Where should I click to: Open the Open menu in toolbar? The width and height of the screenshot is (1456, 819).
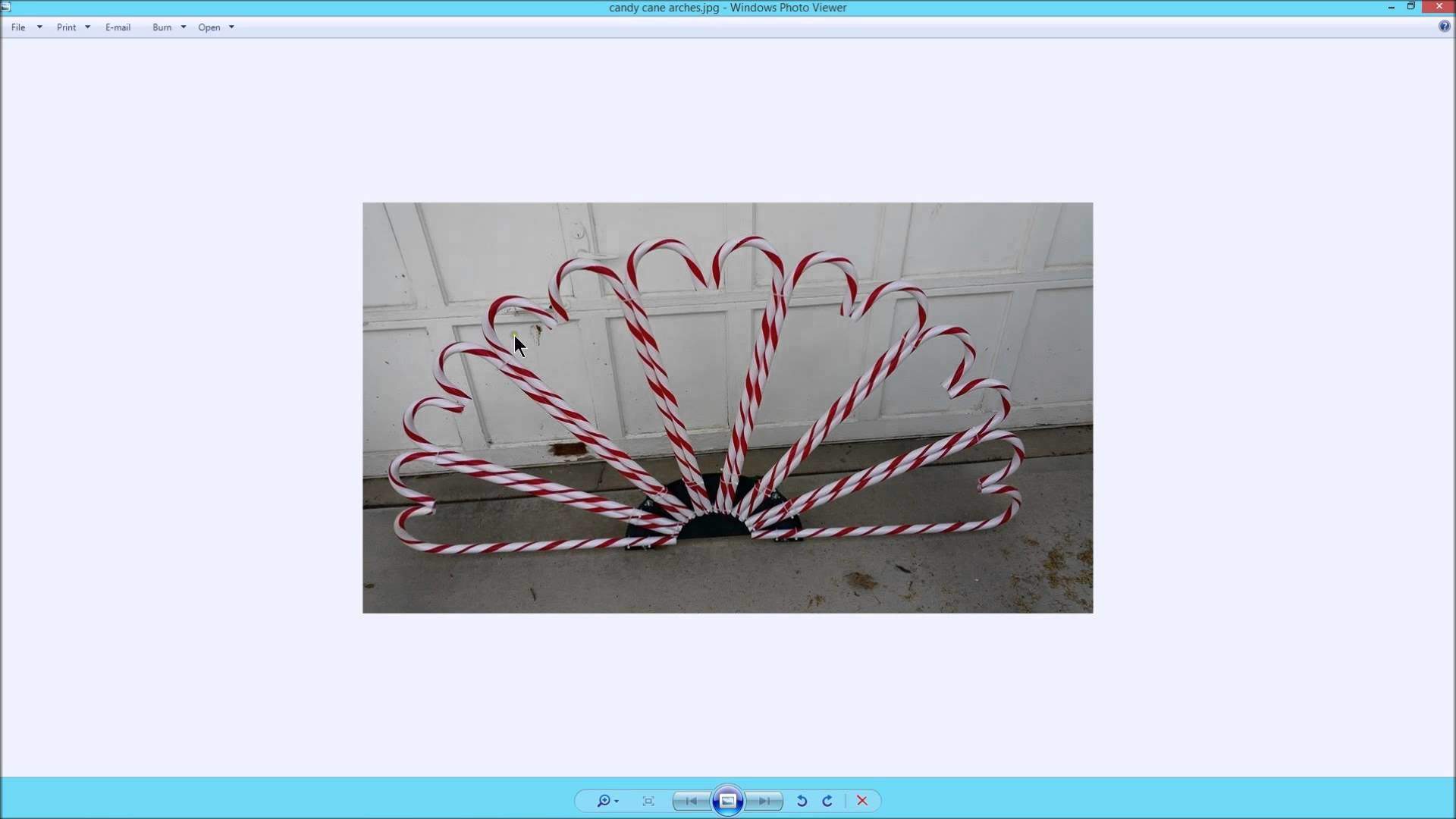point(209,27)
